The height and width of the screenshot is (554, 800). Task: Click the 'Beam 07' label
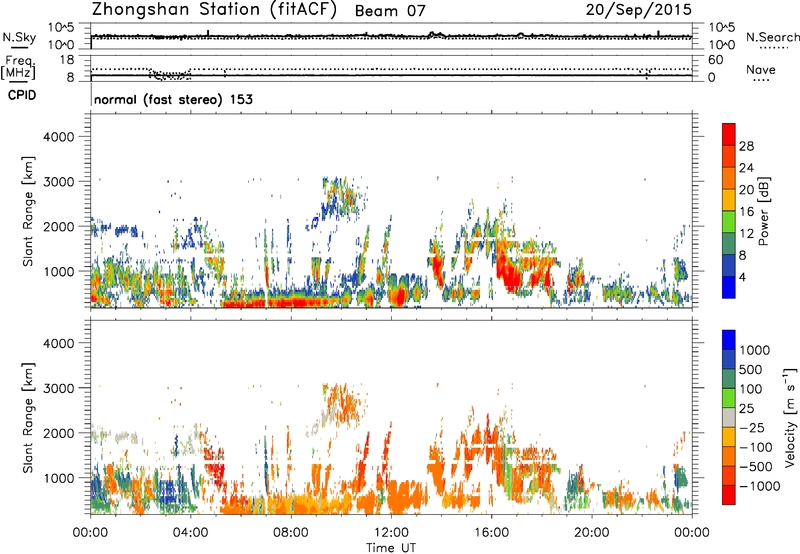pos(390,11)
